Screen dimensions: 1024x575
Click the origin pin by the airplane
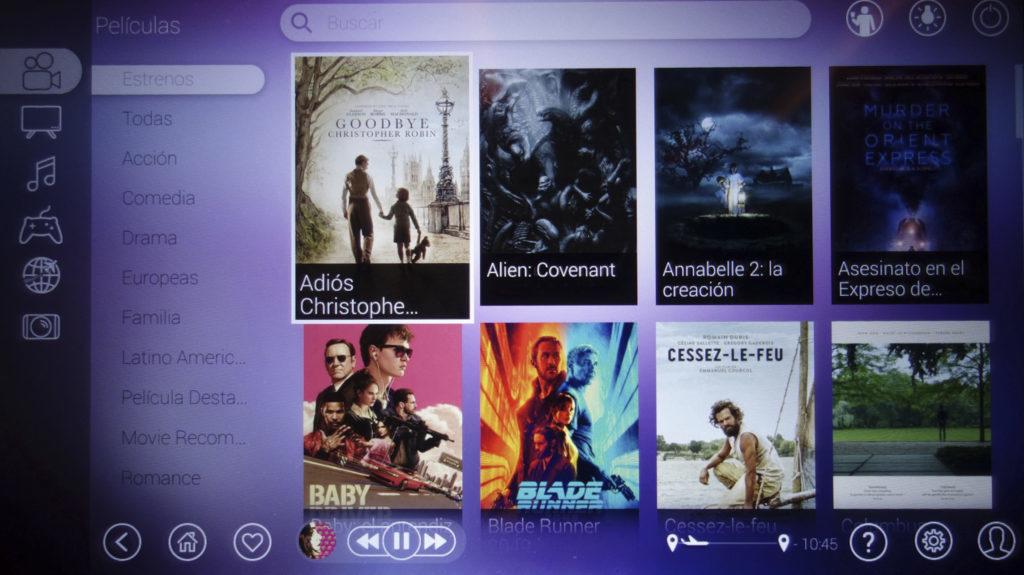tap(672, 542)
